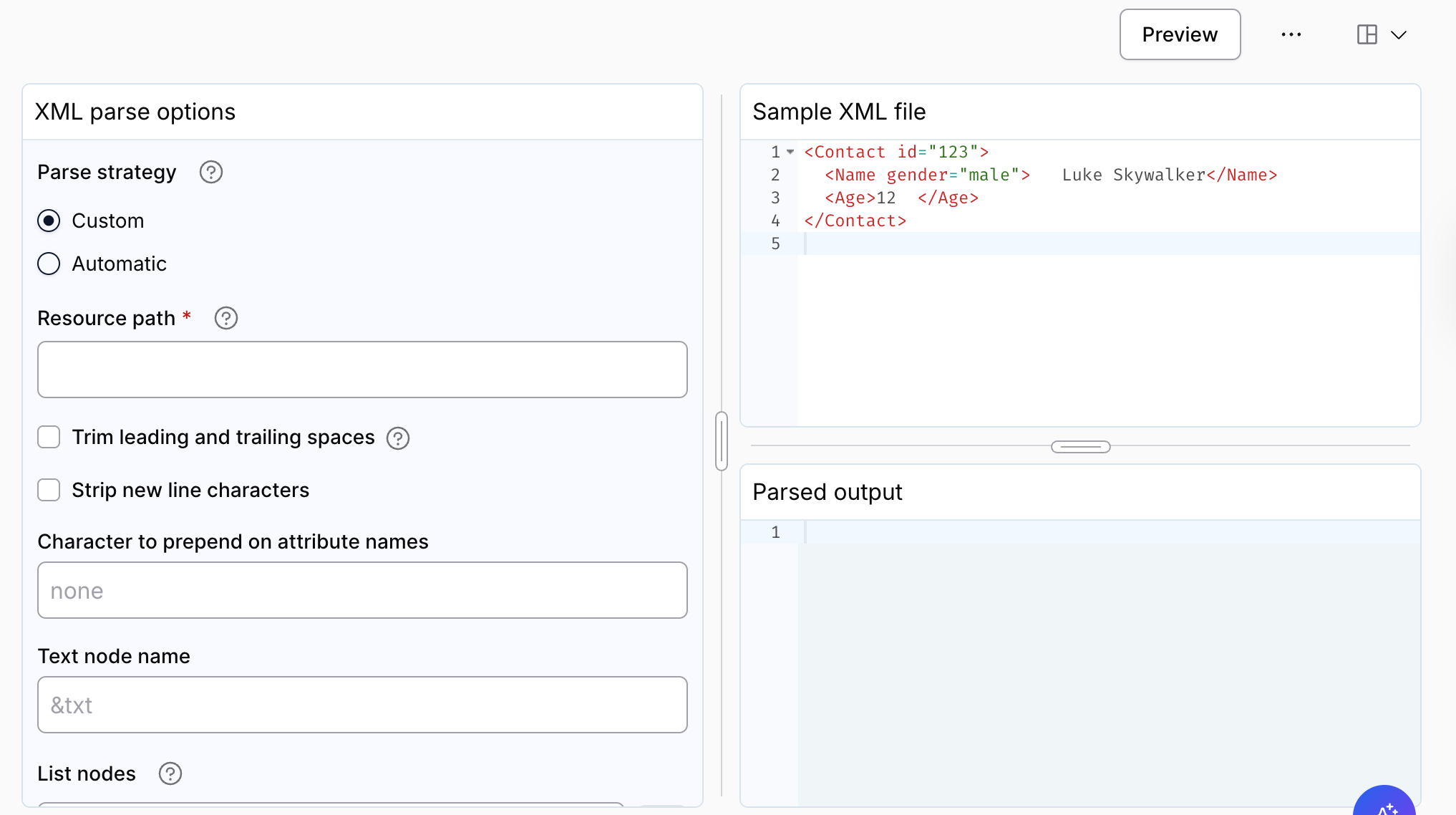Image resolution: width=1456 pixels, height=815 pixels.
Task: Collapse the Contact element fold arrow
Action: (790, 152)
